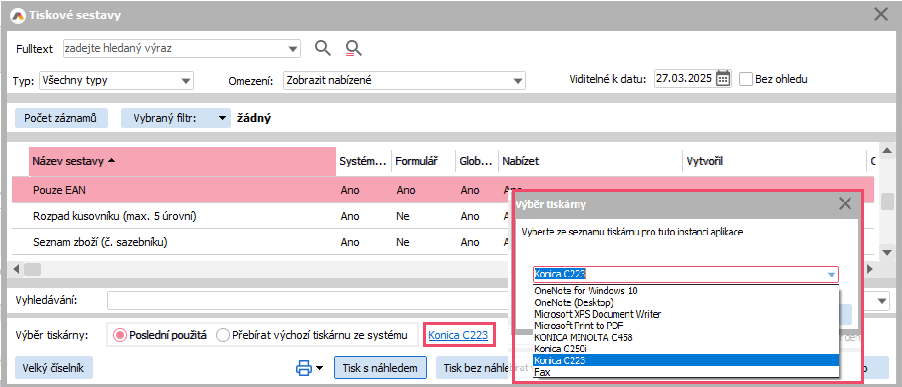This screenshot has width=902, height=387.
Task: Choose Microsoft XPS Document Writer printer
Action: pos(686,314)
